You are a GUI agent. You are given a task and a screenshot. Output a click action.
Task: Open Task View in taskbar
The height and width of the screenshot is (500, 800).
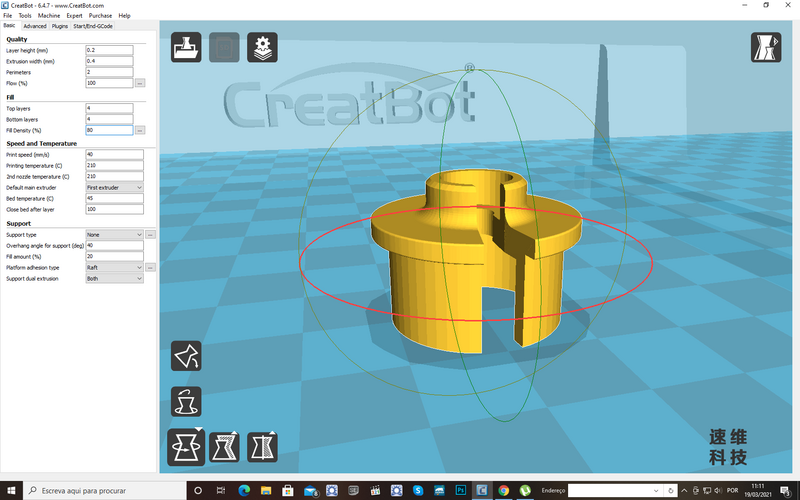[220, 490]
